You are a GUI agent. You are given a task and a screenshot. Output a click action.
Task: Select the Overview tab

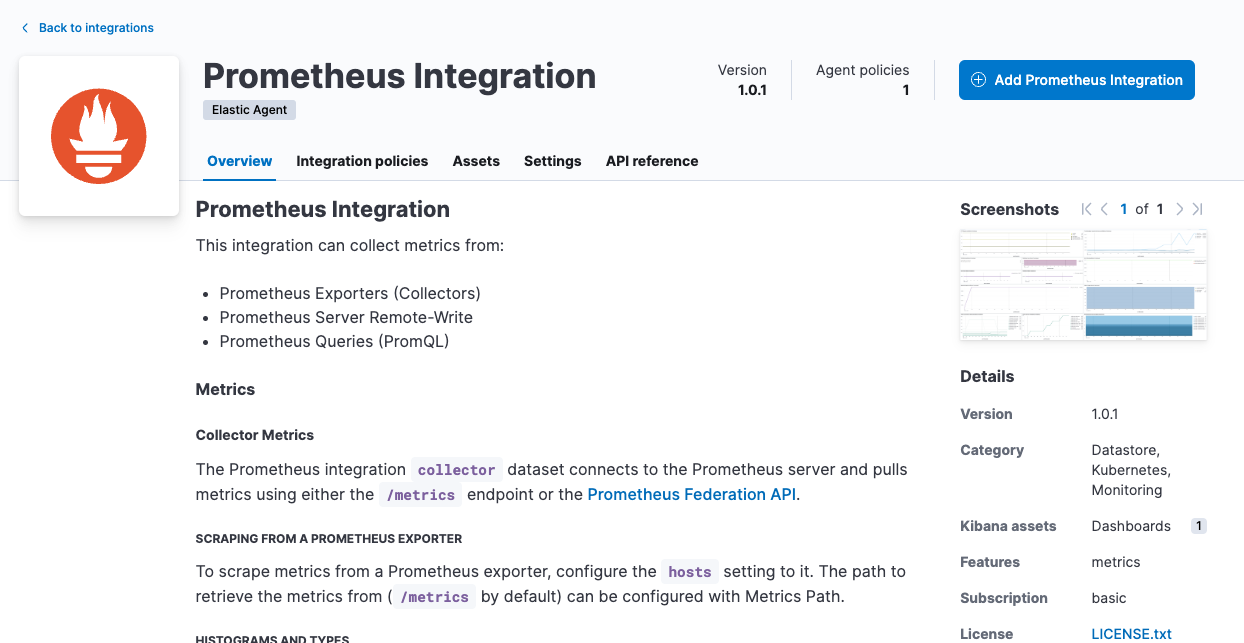click(239, 161)
